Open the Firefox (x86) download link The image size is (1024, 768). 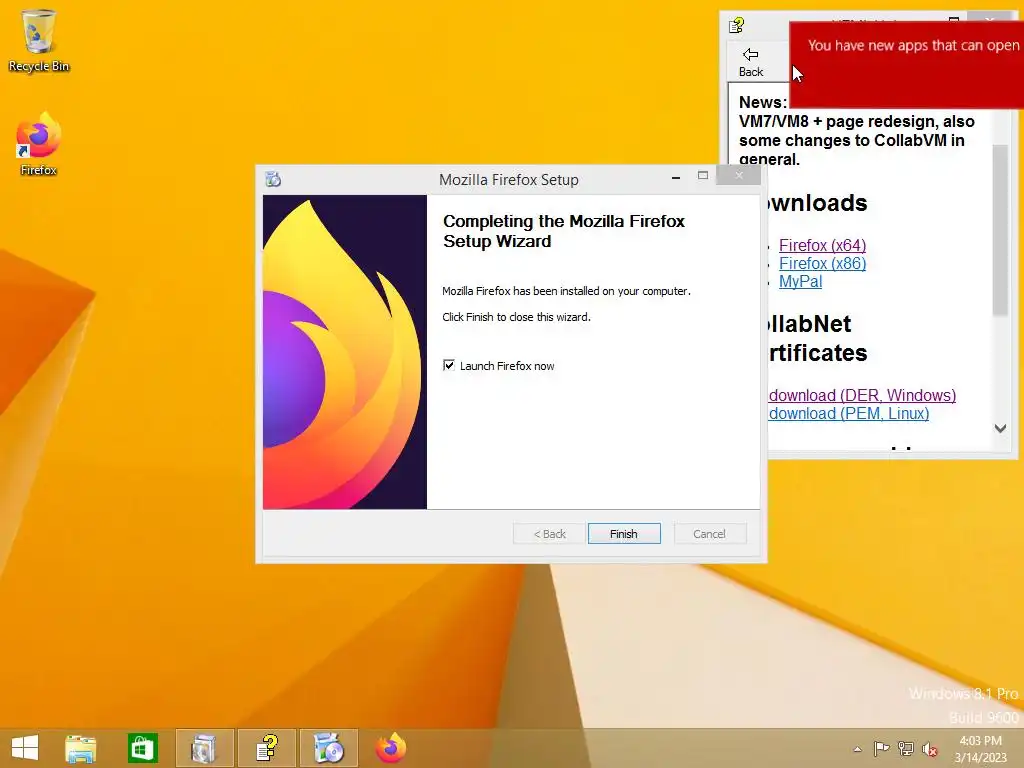[822, 264]
